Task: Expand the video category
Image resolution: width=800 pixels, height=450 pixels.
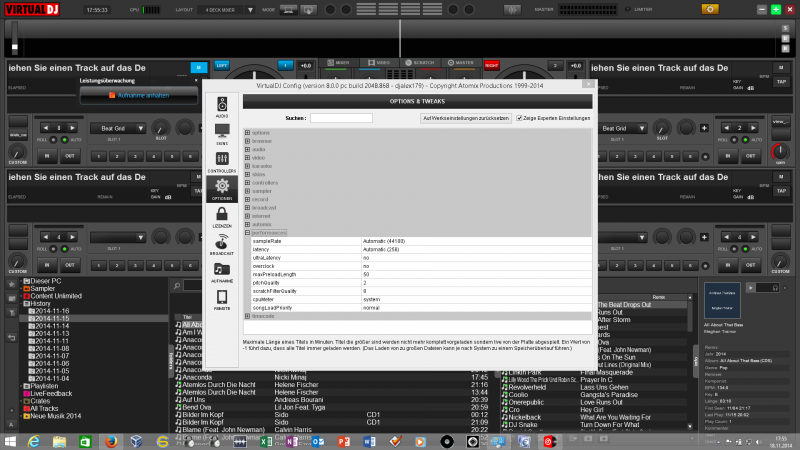Action: 247,158
